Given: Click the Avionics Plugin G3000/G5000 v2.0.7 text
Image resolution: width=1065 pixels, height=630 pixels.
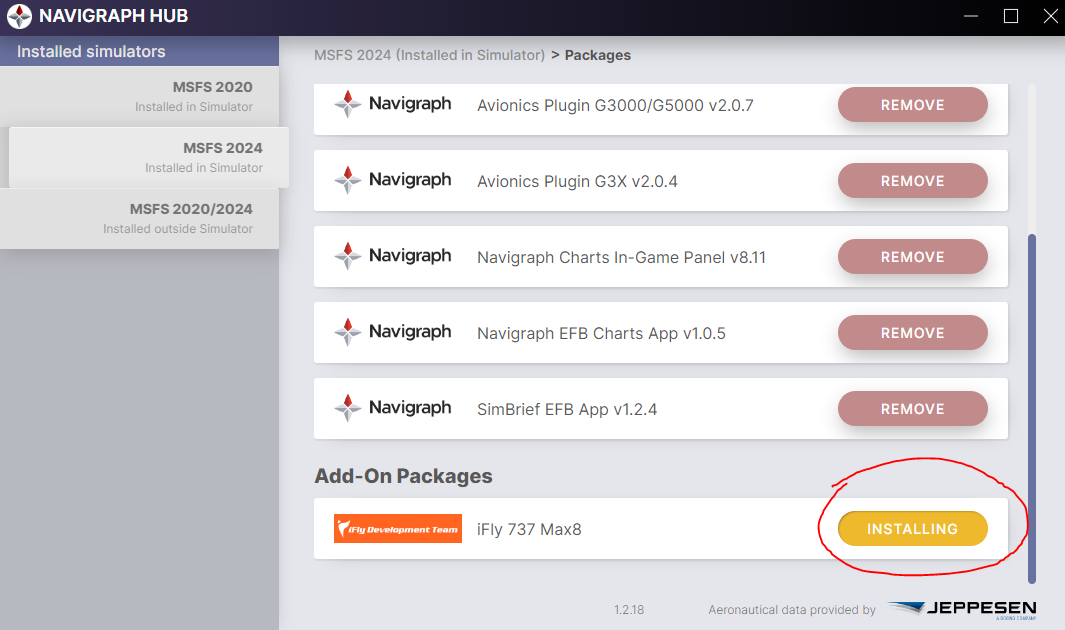Looking at the screenshot, I should (615, 105).
